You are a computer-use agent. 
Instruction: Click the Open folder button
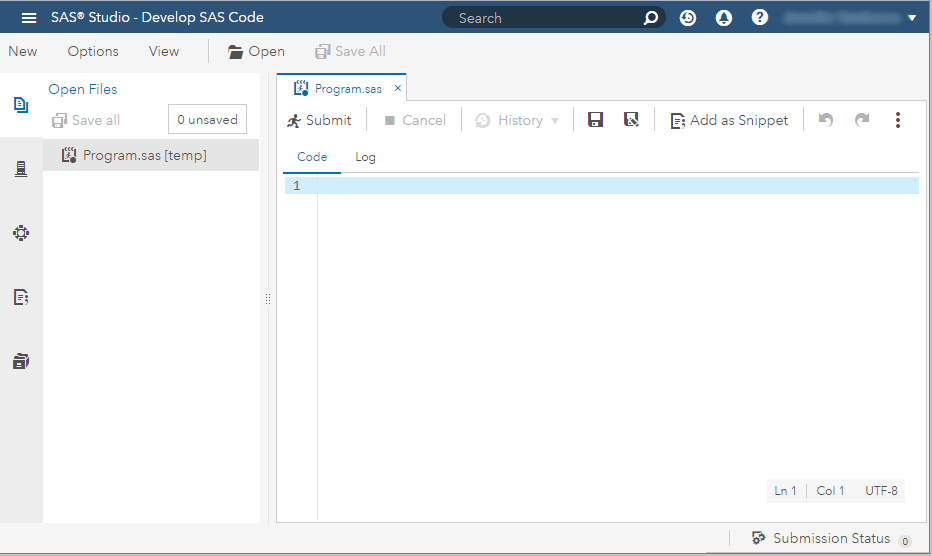[x=256, y=52]
